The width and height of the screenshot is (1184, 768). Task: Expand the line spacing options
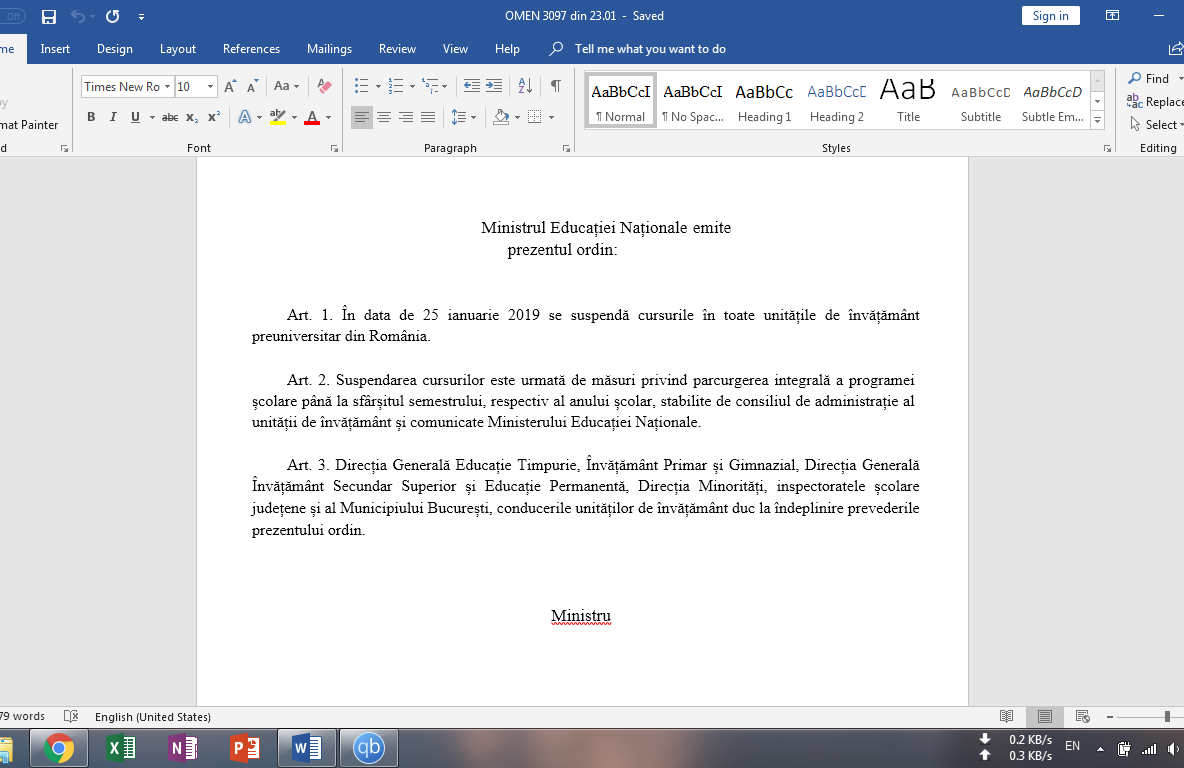click(473, 117)
